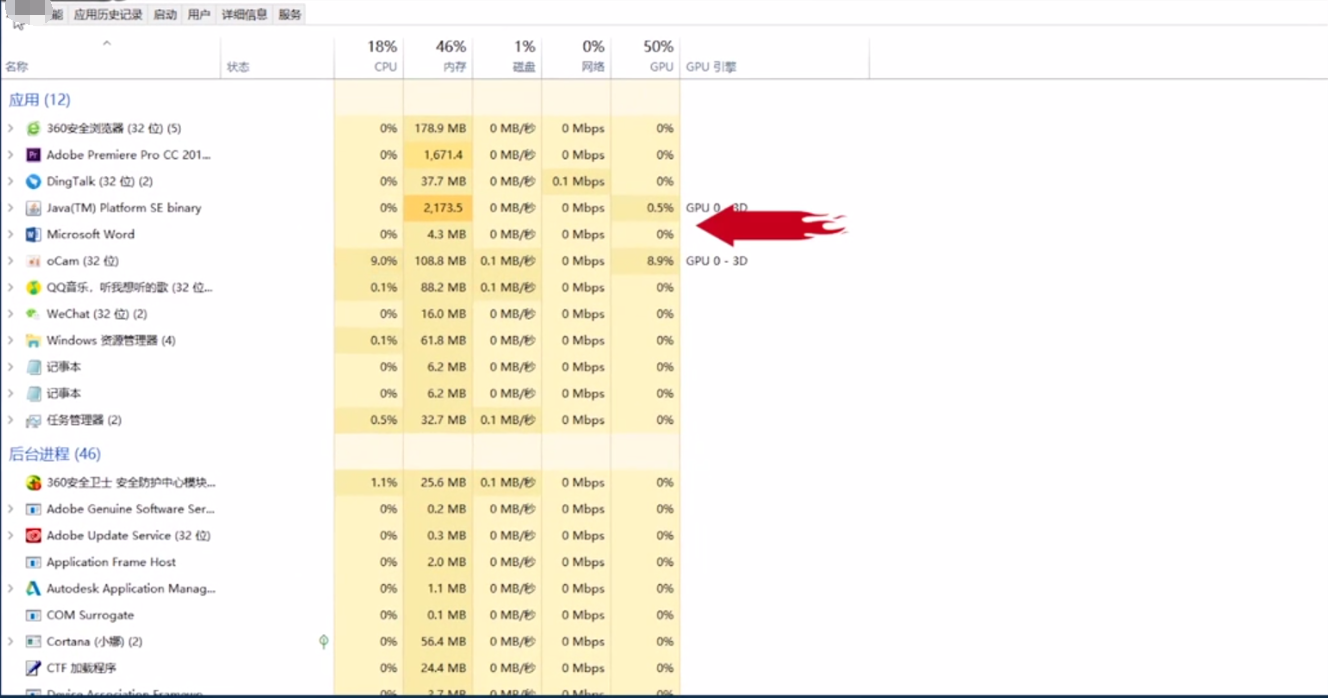1328x698 pixels.
Task: Click the WeChat app icon
Action: click(x=33, y=314)
